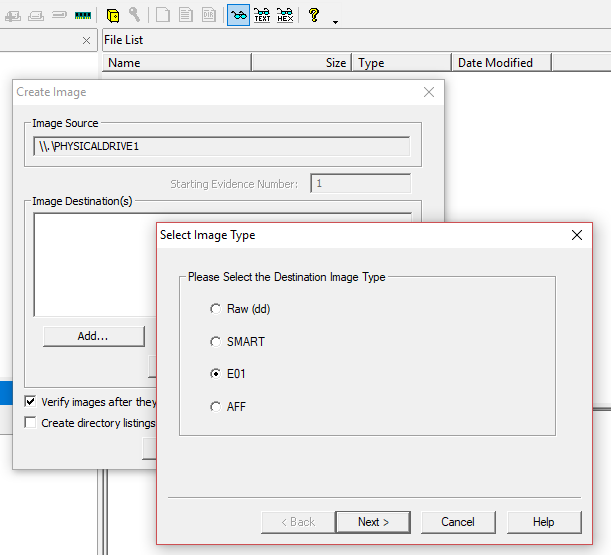The height and width of the screenshot is (555, 611).
Task: Sort file list by Date Modified column
Action: pos(500,62)
